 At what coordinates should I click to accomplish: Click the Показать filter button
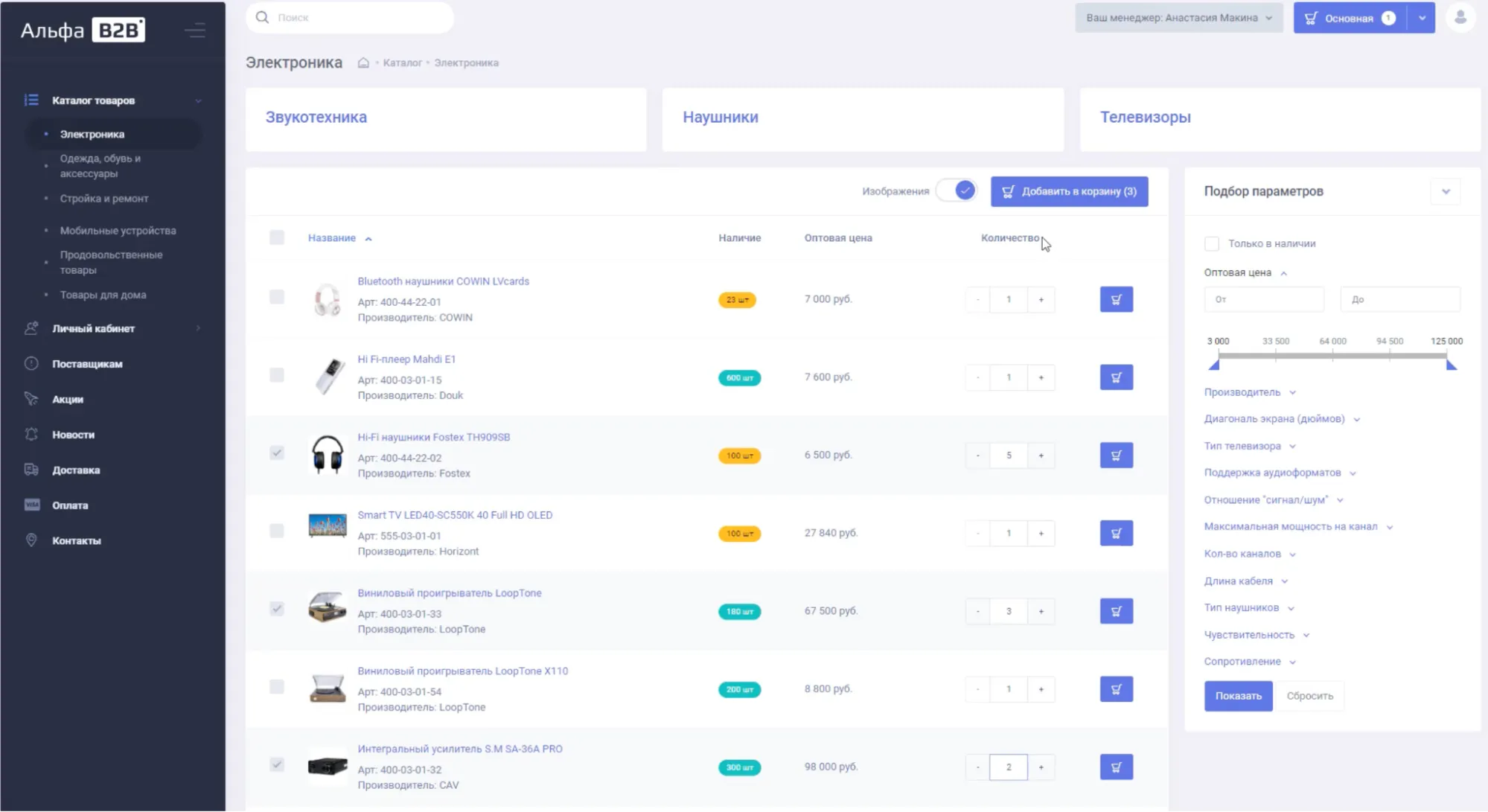1238,696
